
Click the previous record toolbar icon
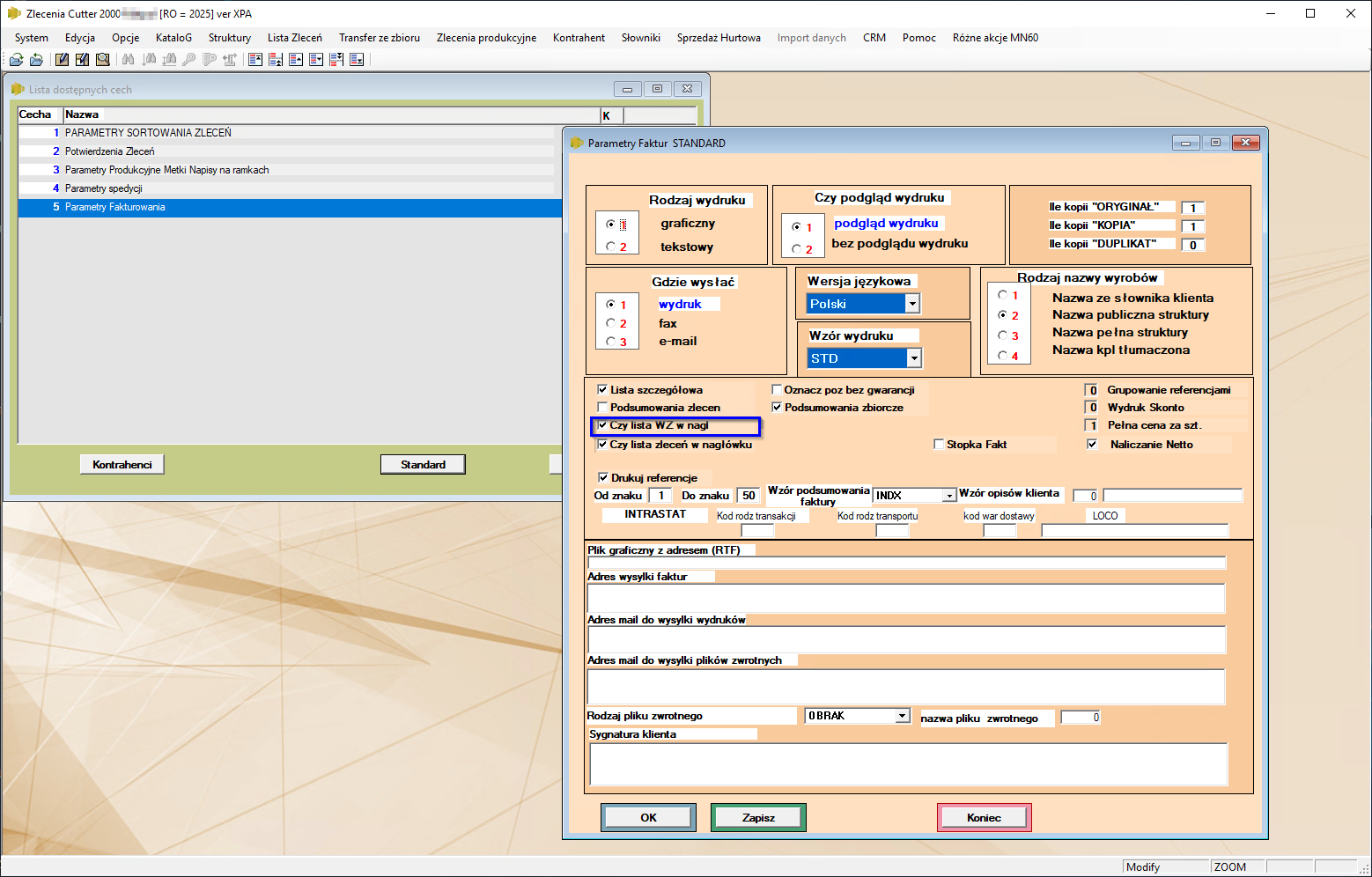tap(296, 60)
